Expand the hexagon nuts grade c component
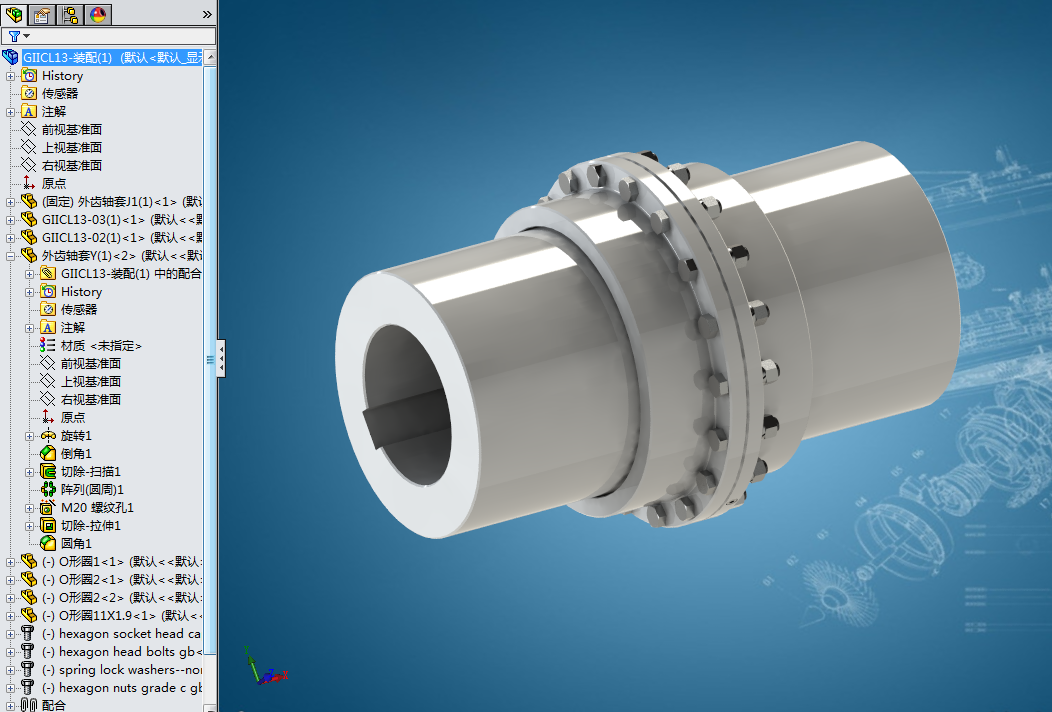The image size is (1052, 712). [10, 689]
